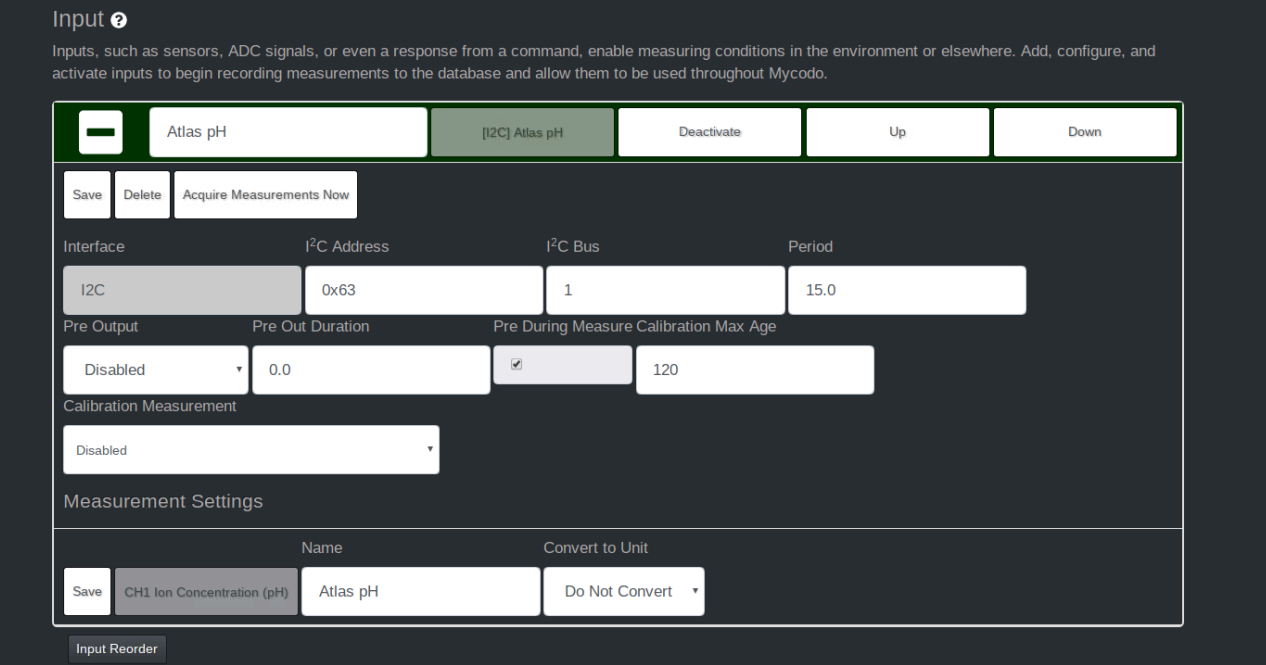Edit the I2C Address field 0x63
This screenshot has height=665, width=1266.
[x=424, y=290]
